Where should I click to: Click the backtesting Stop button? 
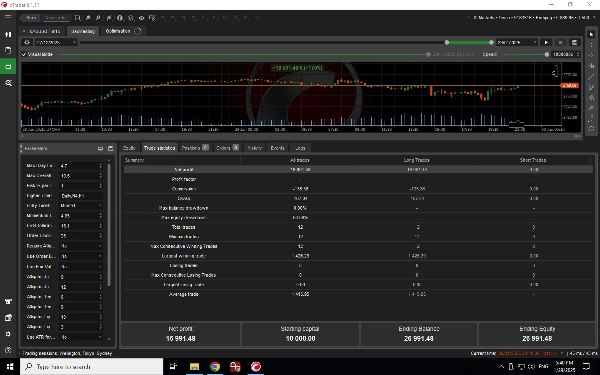pyautogui.click(x=560, y=42)
